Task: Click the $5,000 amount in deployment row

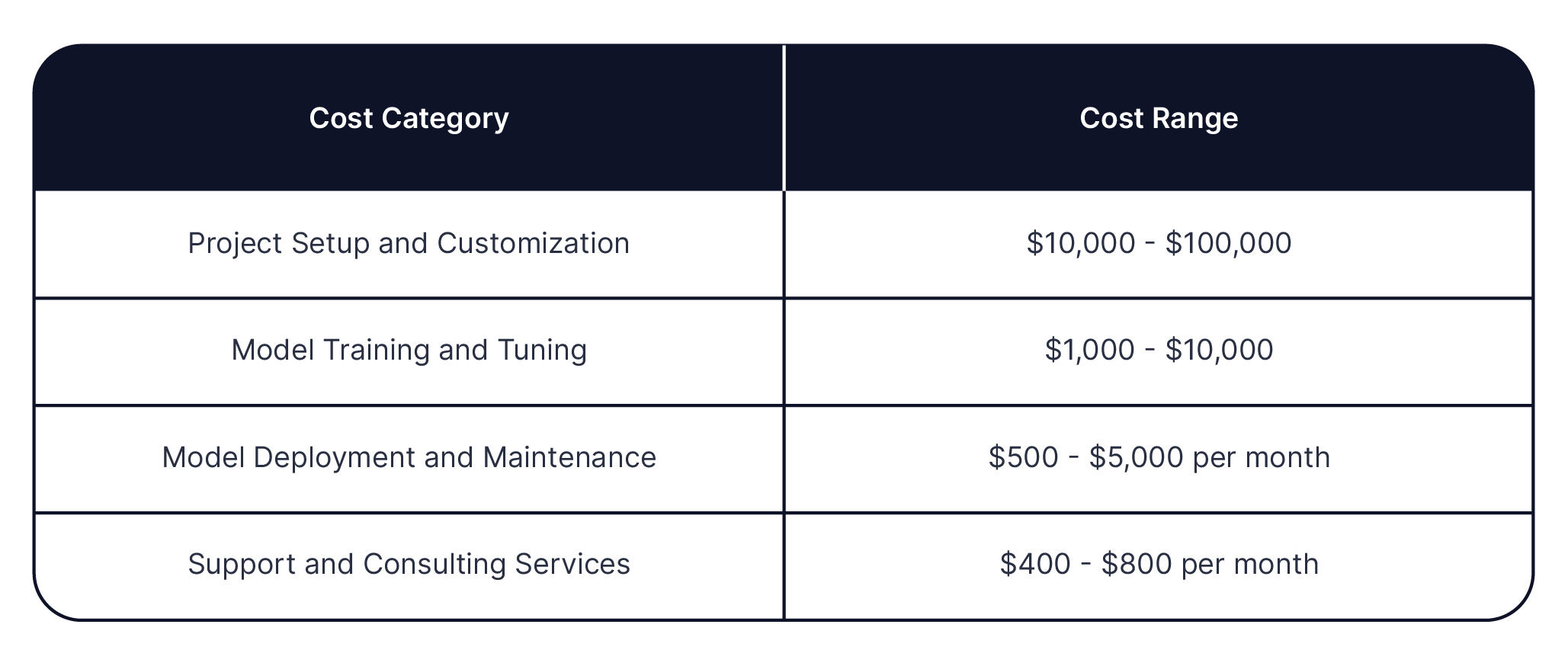Action: click(1136, 458)
